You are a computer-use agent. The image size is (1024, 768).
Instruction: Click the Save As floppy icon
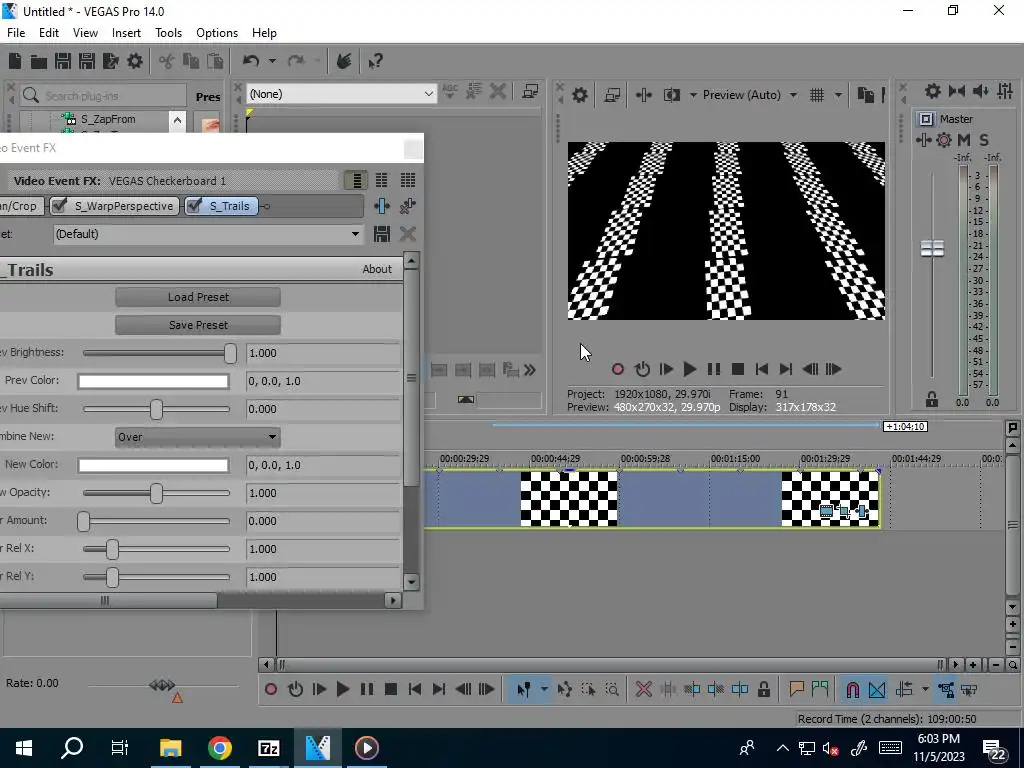click(87, 61)
